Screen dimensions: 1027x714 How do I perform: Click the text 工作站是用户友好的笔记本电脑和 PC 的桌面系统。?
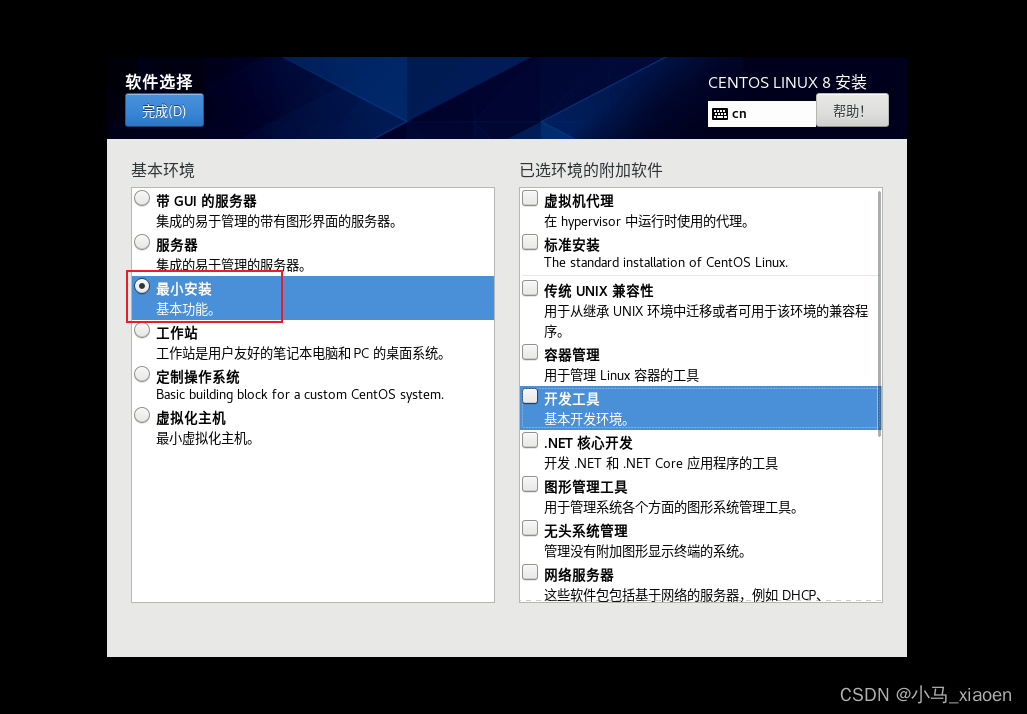pyautogui.click(x=303, y=354)
